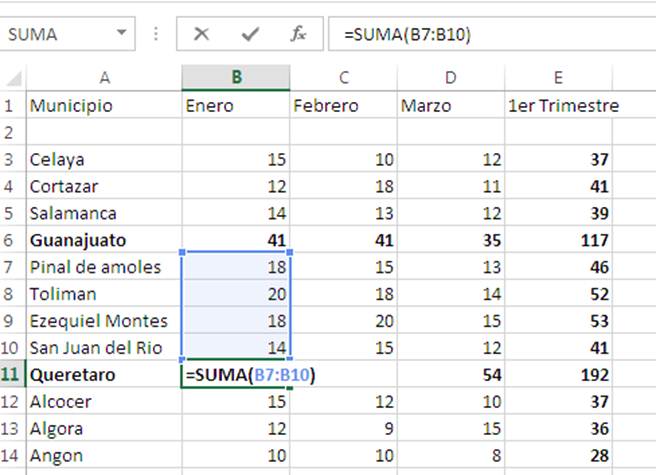Select all cells with corner triangle
This screenshot has height=475, width=656.
click(x=12, y=78)
